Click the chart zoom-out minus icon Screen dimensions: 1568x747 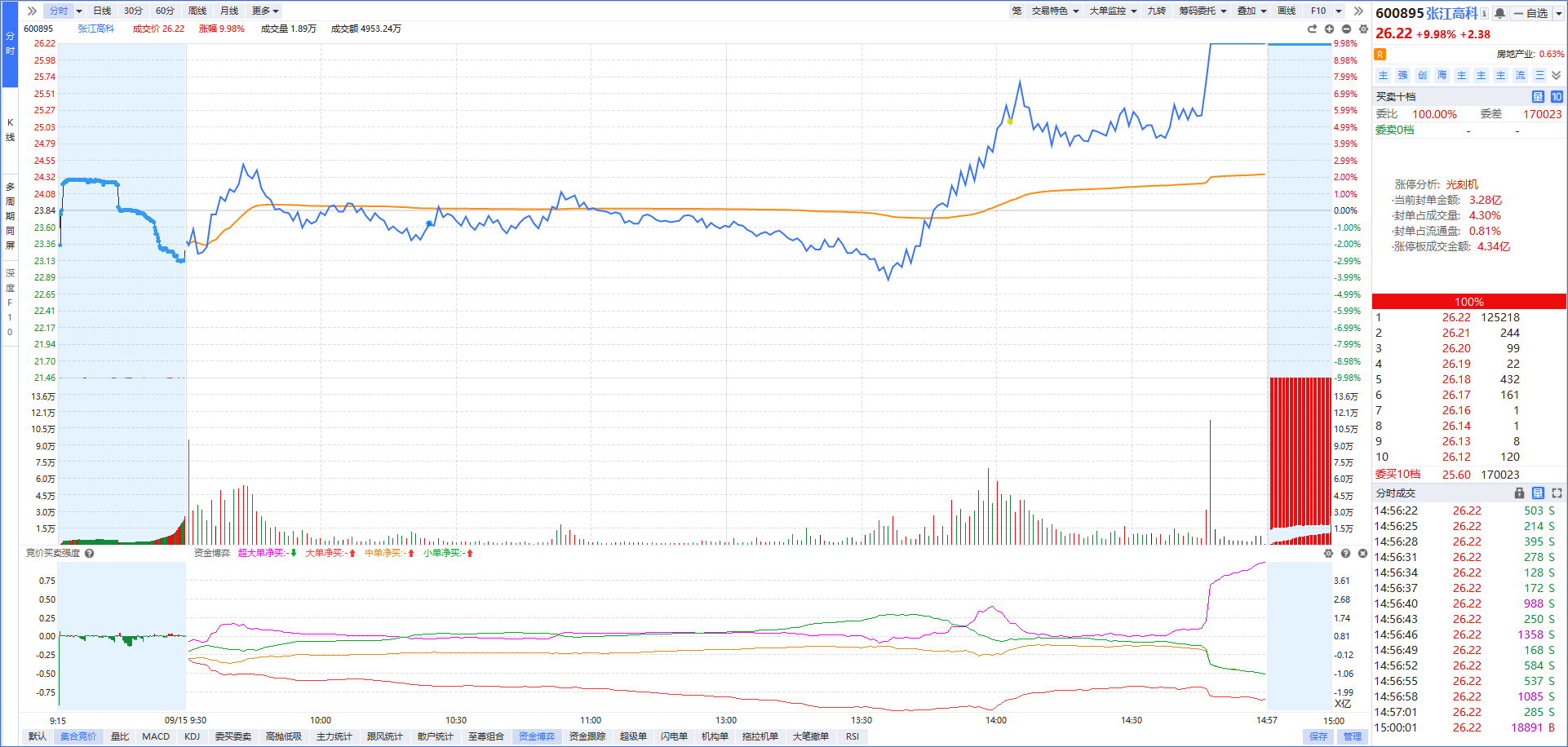click(1346, 29)
